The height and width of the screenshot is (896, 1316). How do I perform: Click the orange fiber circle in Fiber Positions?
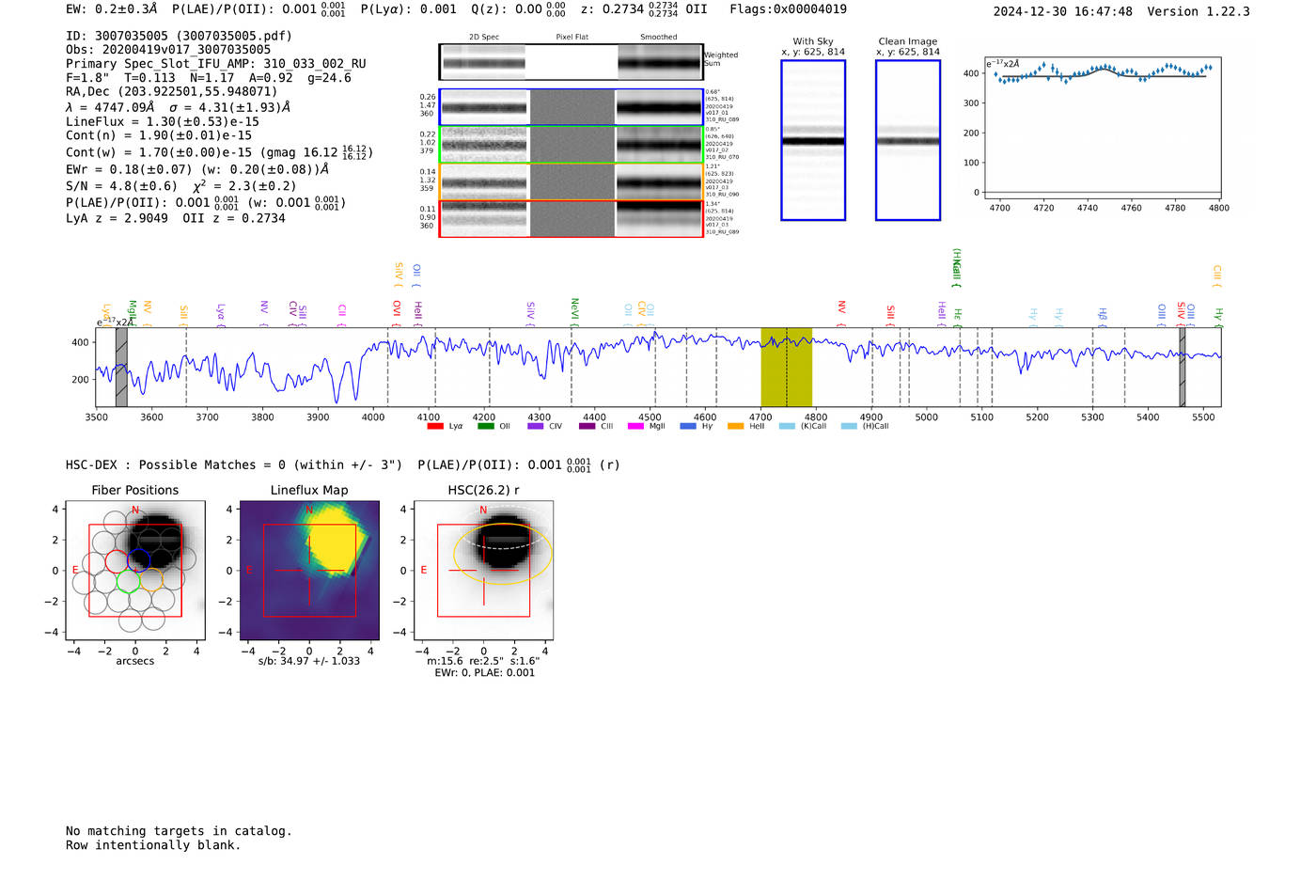tap(151, 581)
